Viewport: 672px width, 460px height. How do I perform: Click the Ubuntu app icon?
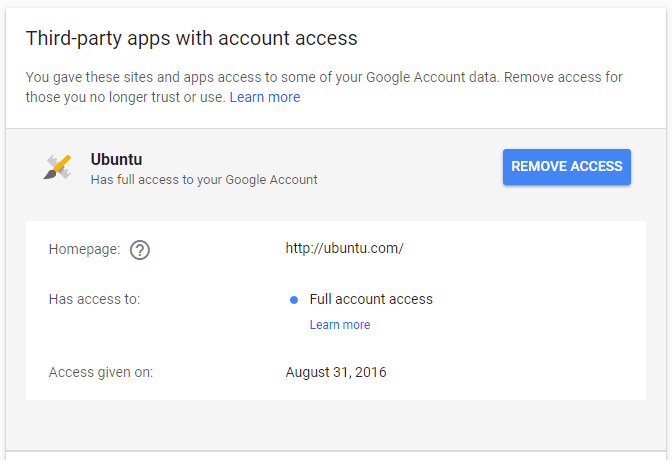[57, 168]
